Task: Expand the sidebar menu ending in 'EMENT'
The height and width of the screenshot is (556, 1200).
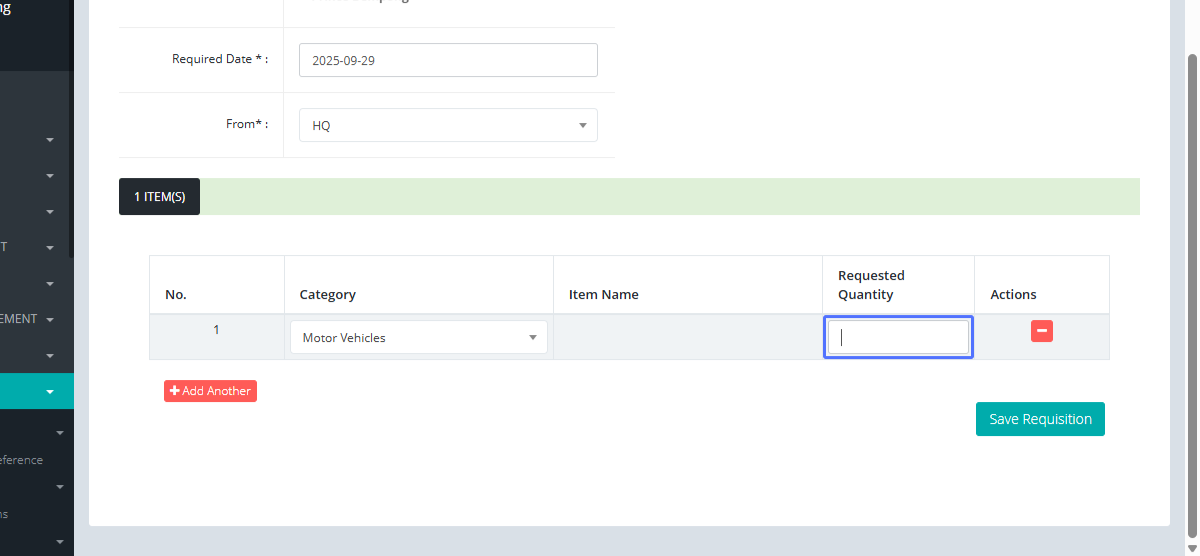Action: click(x=50, y=320)
